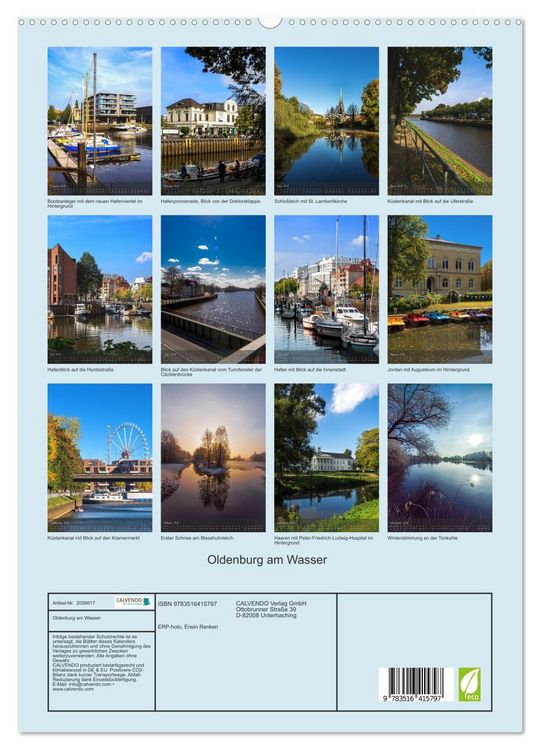Click the 'D-82008 Unterhaching' line
540x750 pixels.
(266, 615)
